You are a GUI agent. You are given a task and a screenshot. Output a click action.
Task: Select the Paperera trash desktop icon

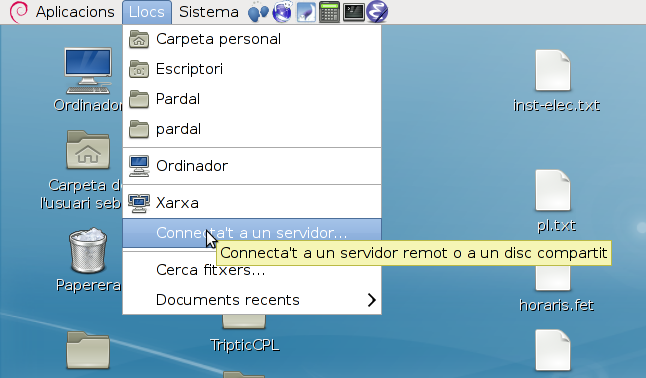pos(88,250)
